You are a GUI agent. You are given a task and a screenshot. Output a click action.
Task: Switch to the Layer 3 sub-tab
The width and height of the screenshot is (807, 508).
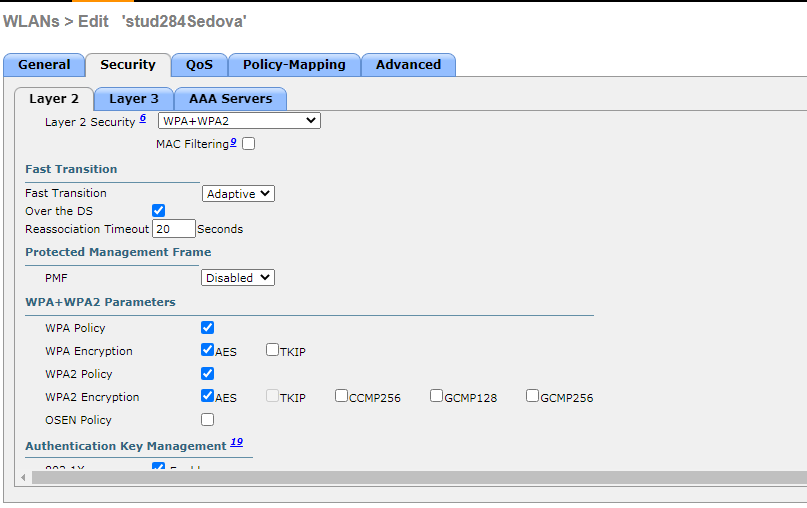134,99
